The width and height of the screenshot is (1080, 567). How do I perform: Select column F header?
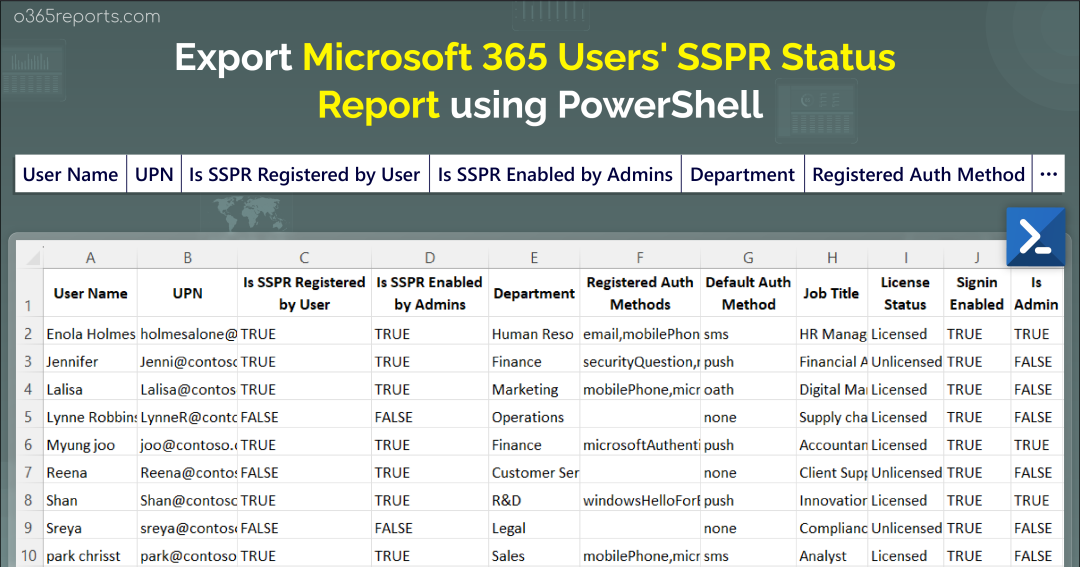(640, 258)
